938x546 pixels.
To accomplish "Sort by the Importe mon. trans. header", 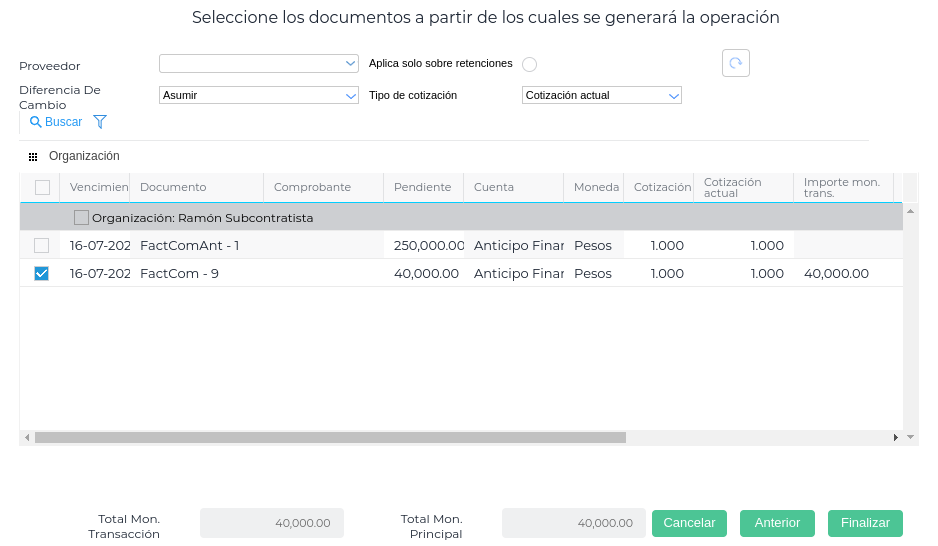I will click(x=842, y=187).
